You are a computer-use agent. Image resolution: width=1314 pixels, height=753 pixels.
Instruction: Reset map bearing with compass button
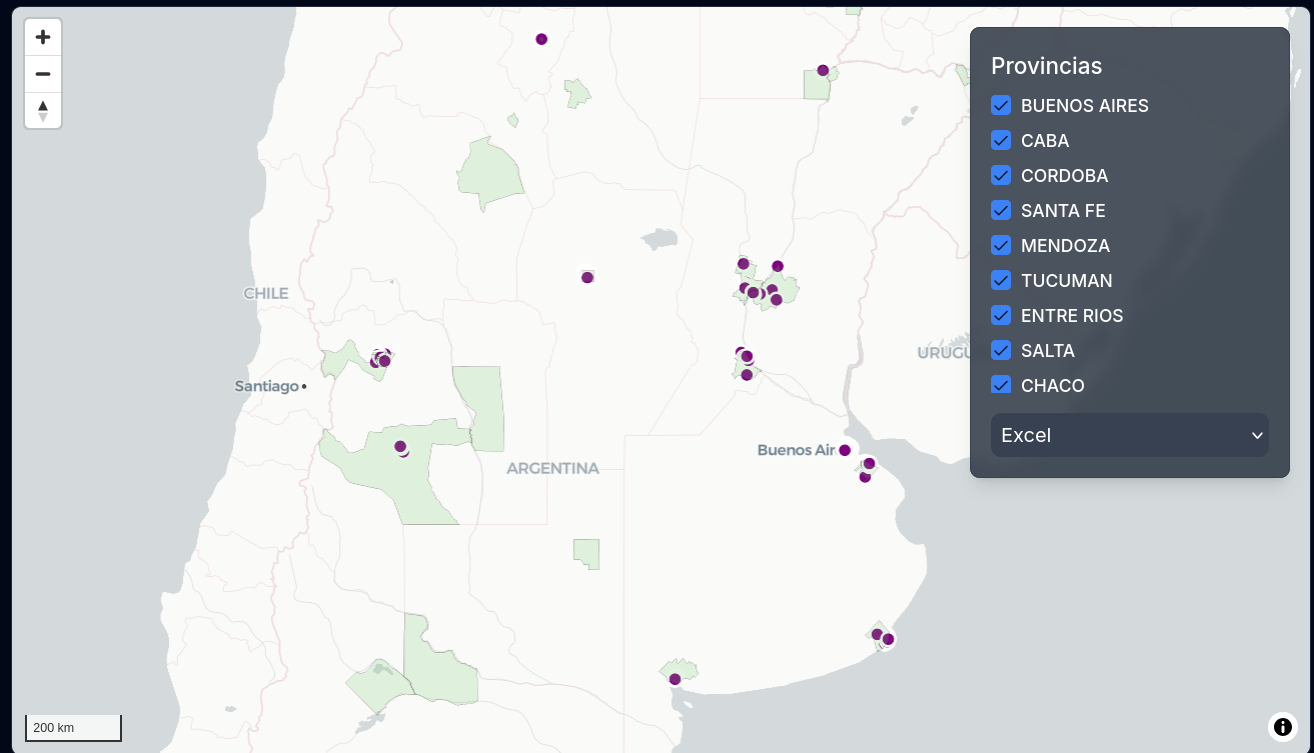tap(43, 110)
